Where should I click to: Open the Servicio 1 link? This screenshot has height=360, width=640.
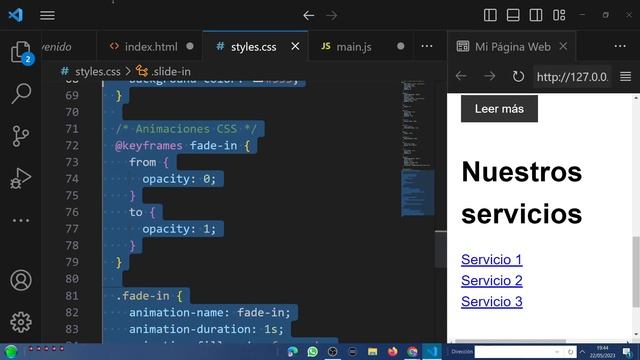point(491,260)
